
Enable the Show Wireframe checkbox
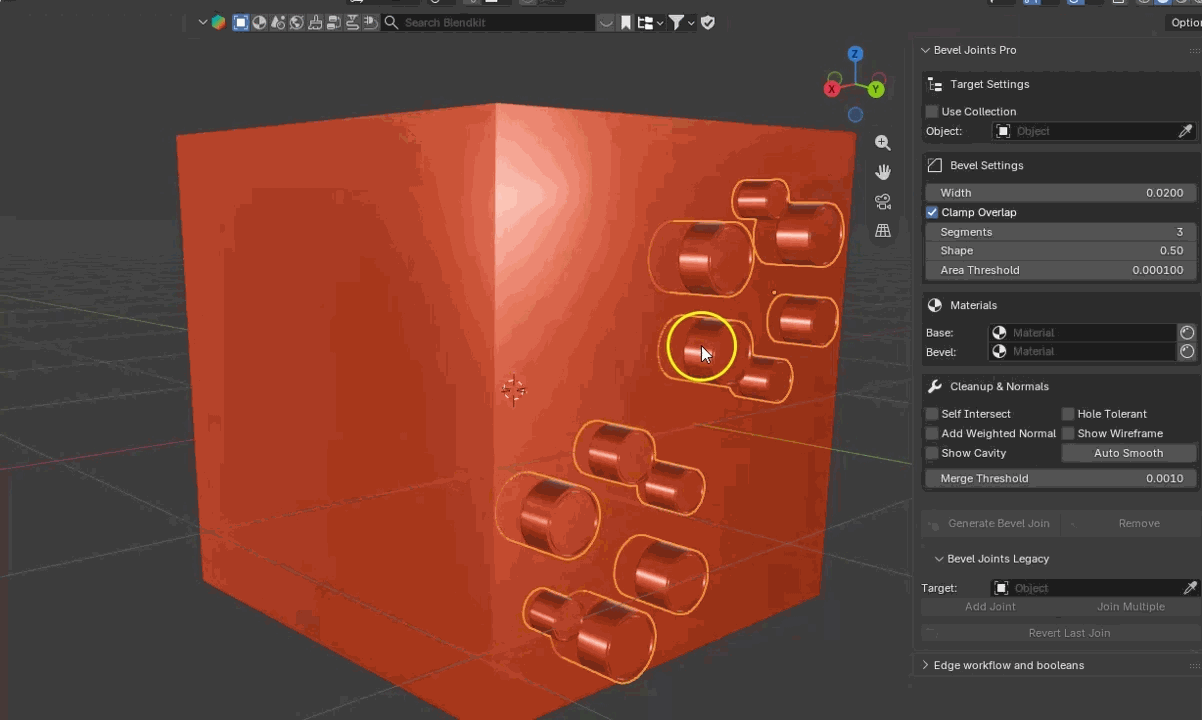[1068, 433]
